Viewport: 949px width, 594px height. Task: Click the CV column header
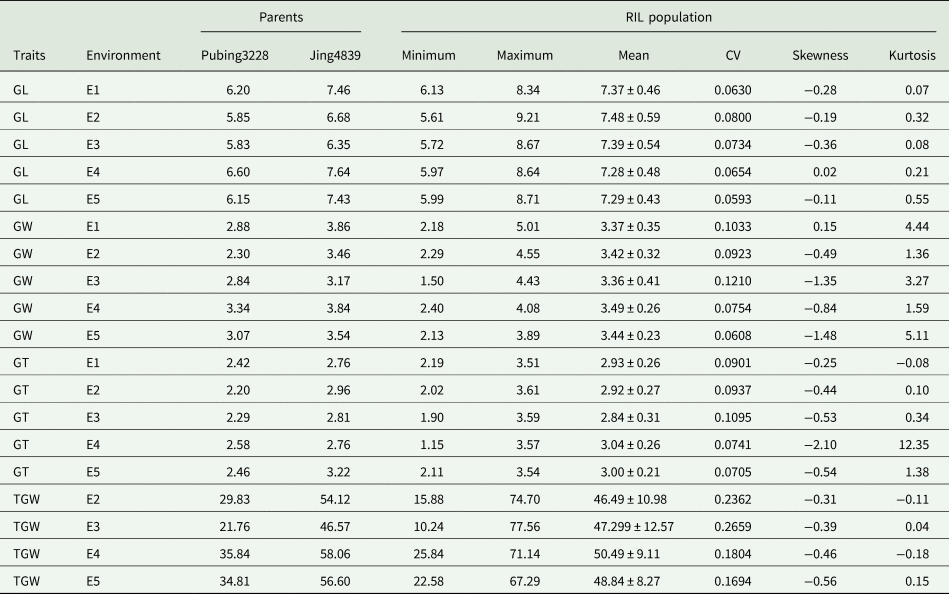point(733,56)
